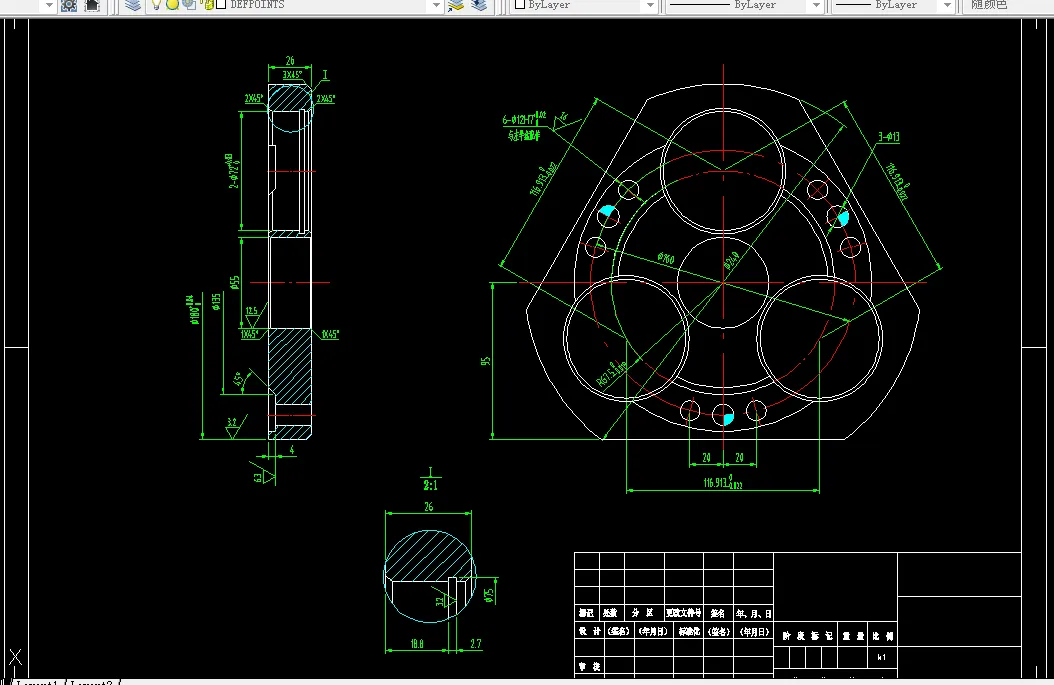Select the 26 width dimension on the side view
This screenshot has height=685, width=1054.
[290, 61]
